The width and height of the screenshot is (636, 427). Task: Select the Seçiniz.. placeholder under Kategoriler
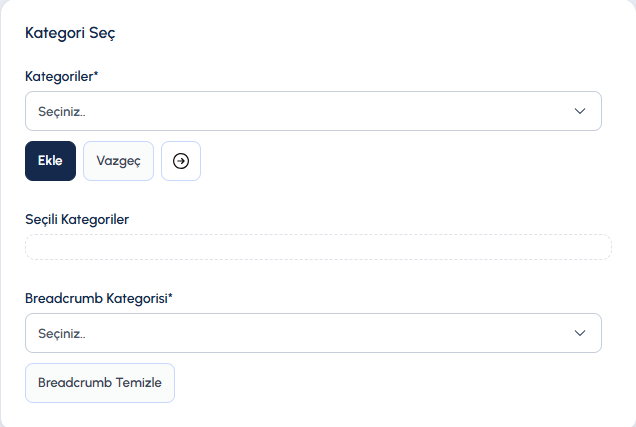[62, 112]
